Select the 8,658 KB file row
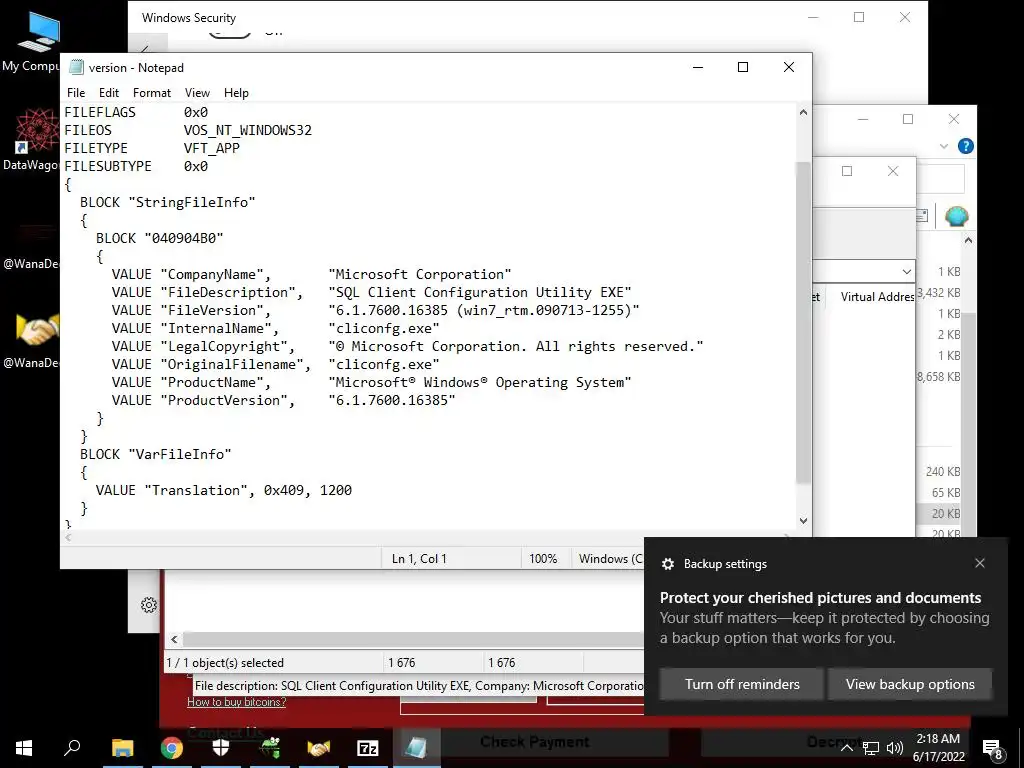1024x768 pixels. click(938, 376)
